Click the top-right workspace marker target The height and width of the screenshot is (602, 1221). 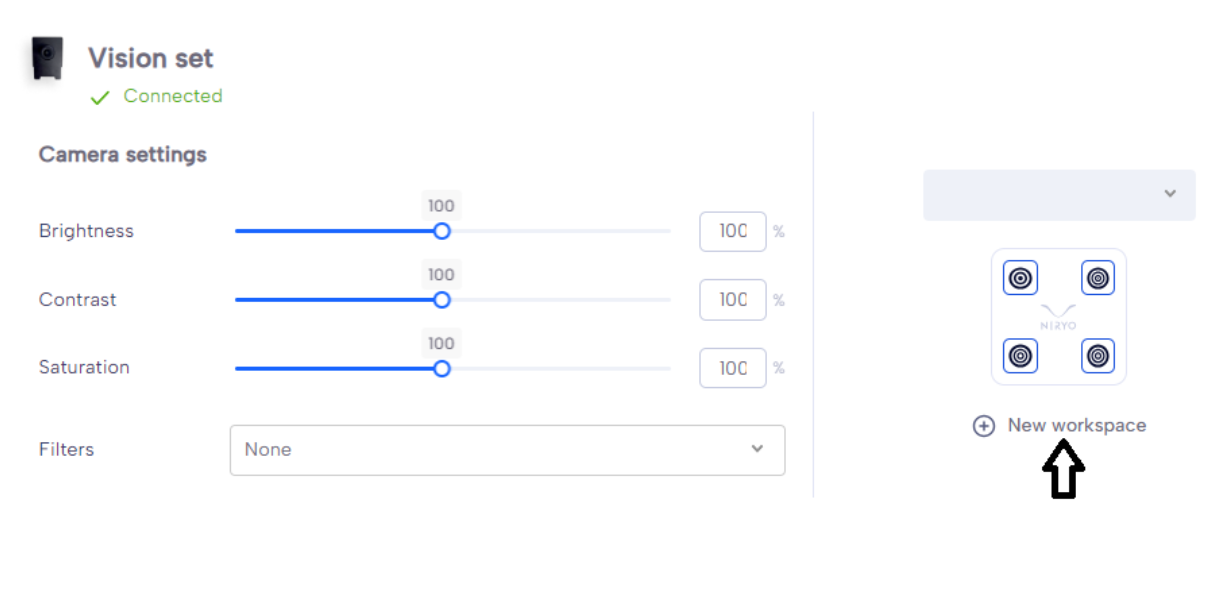point(1098,278)
